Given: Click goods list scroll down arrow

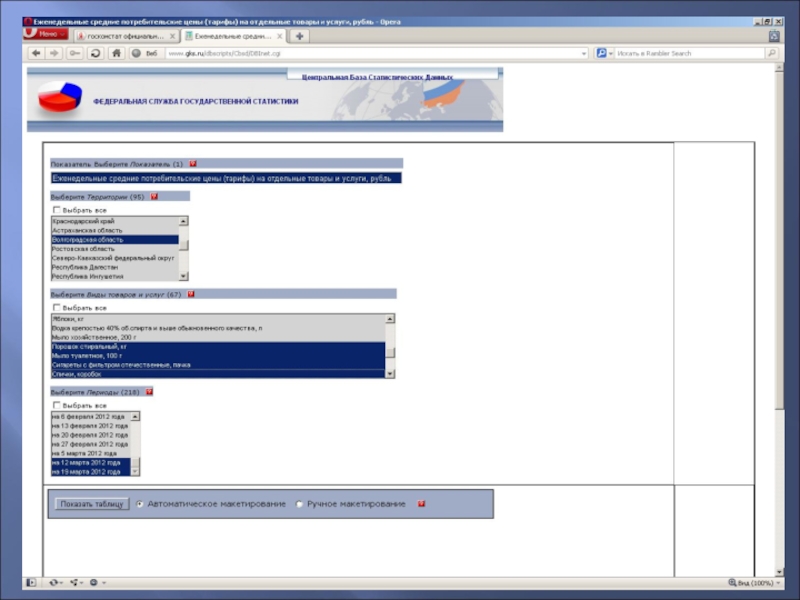Looking at the screenshot, I should coord(390,373).
